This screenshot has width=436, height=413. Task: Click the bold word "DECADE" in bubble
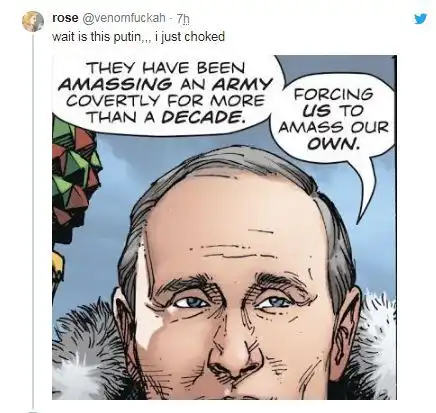202,117
